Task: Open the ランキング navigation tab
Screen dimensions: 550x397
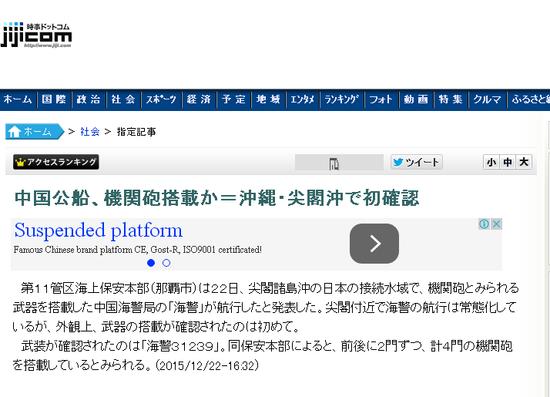Action: [342, 100]
